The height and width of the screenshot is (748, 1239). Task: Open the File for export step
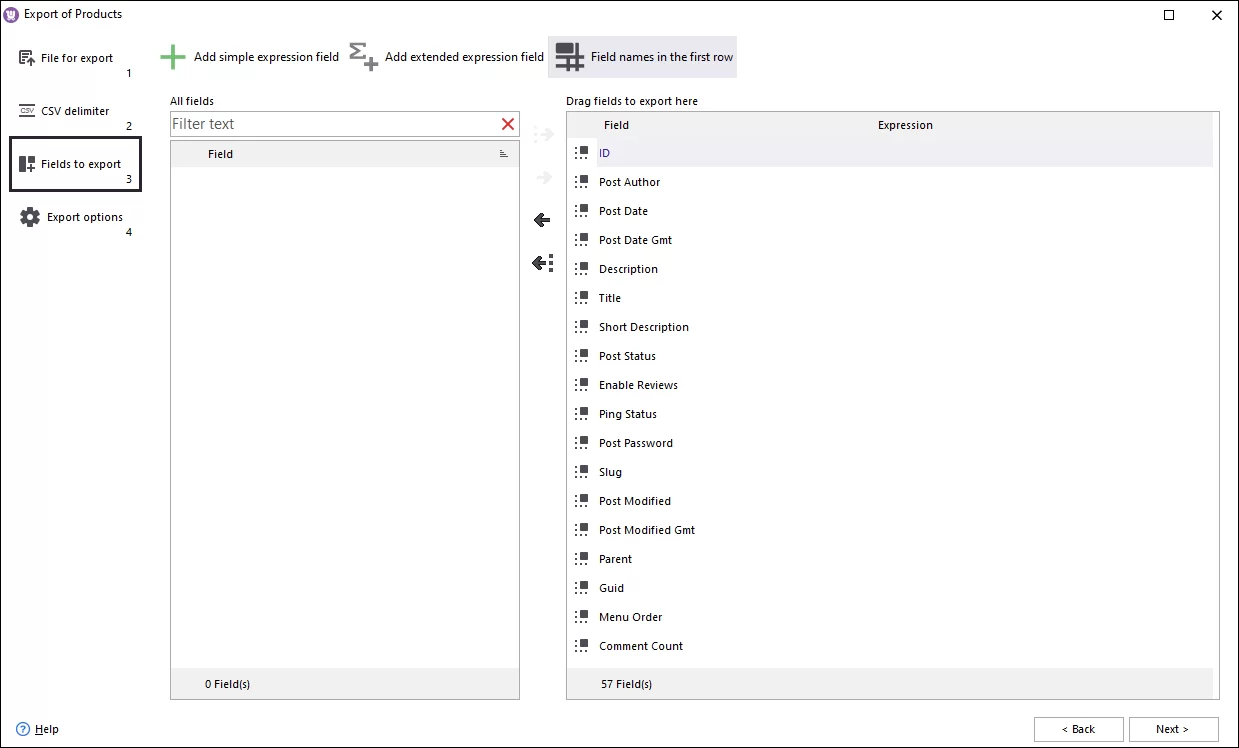pos(76,58)
